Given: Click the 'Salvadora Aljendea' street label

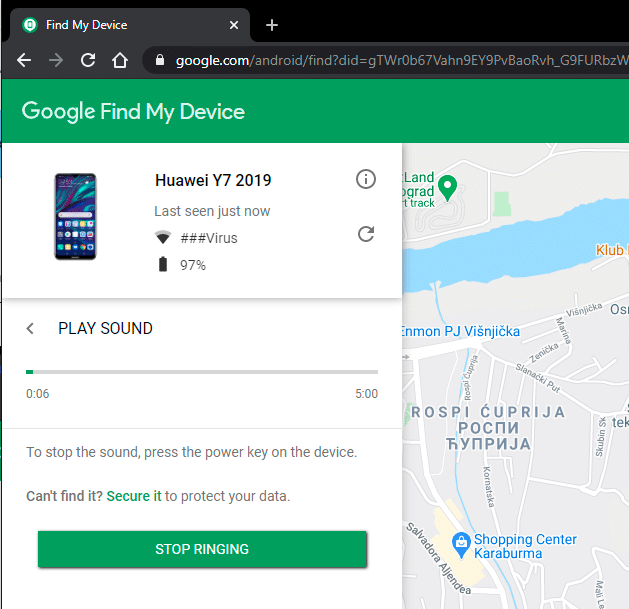Looking at the screenshot, I should (x=438, y=558).
